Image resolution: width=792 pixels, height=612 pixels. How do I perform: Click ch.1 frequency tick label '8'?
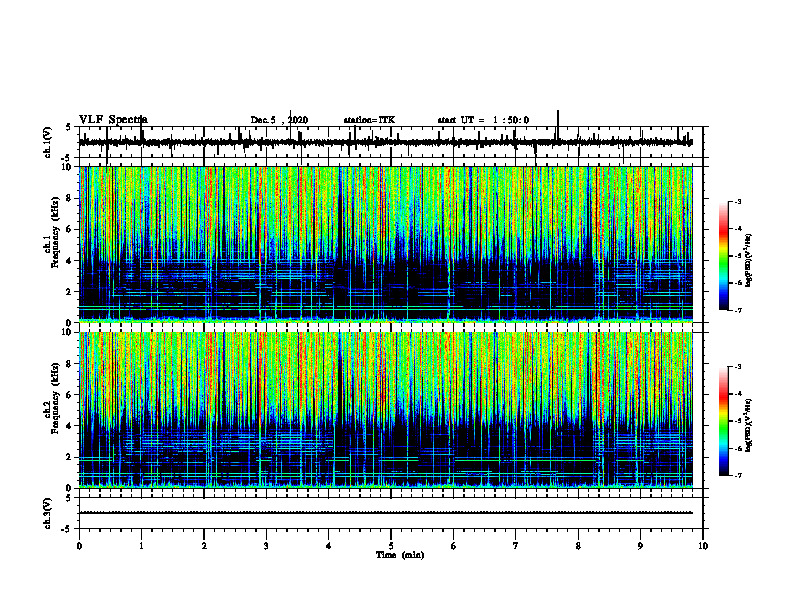[69, 198]
